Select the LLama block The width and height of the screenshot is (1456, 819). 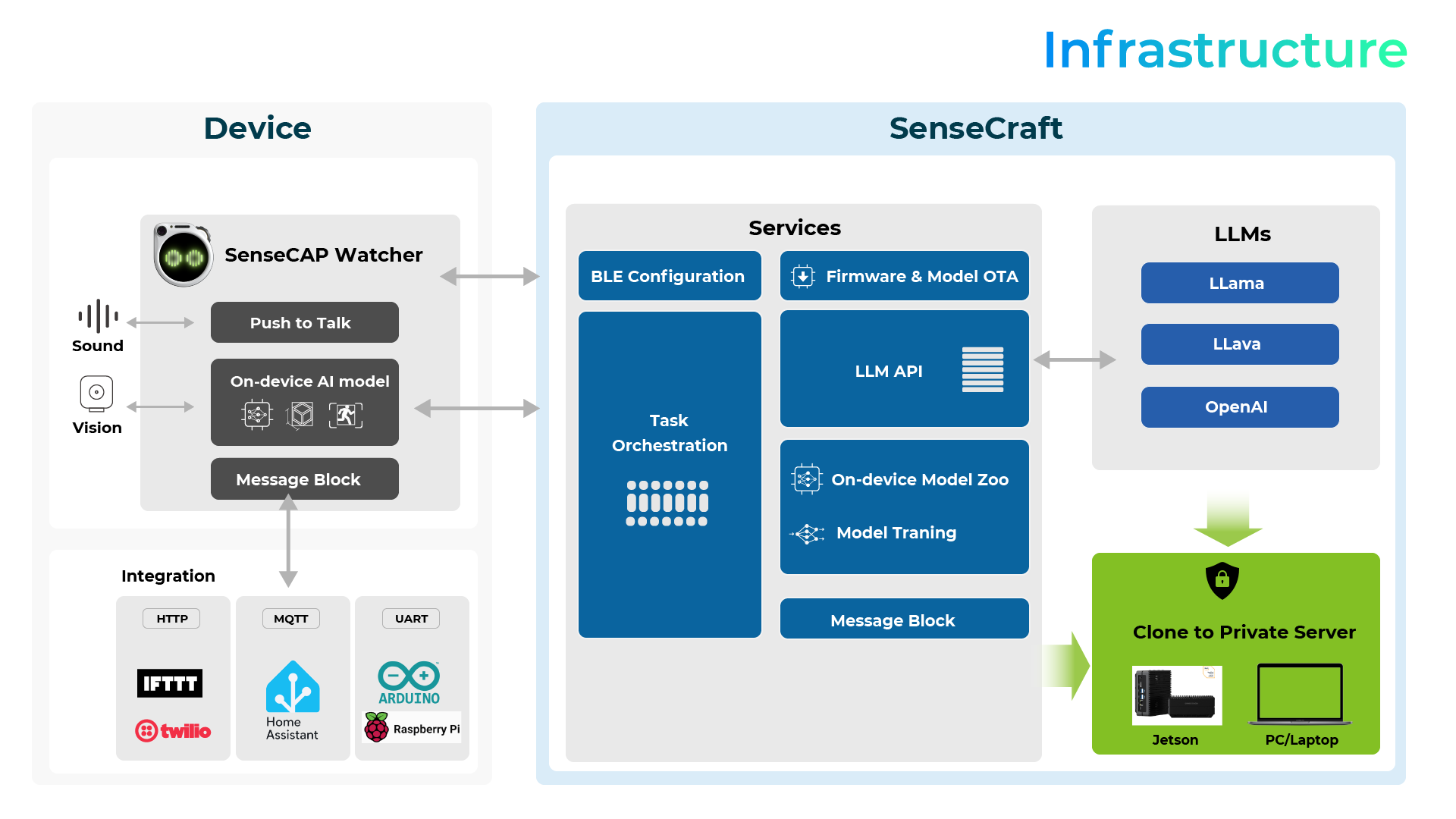(x=1240, y=283)
